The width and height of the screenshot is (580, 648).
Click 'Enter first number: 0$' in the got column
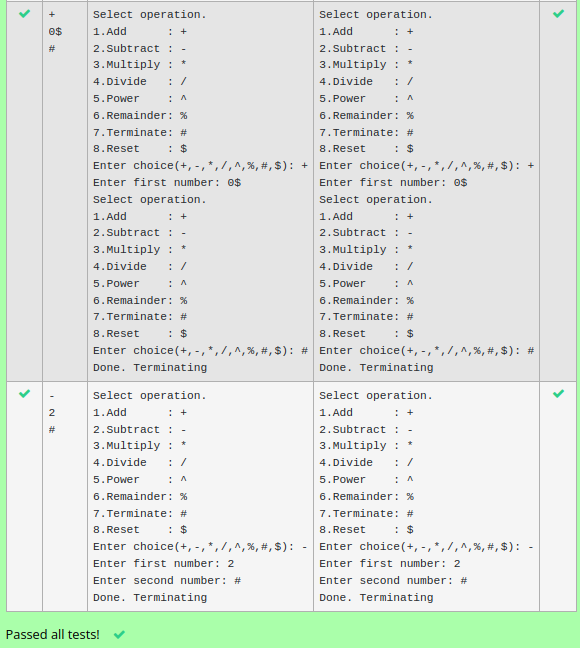pyautogui.click(x=393, y=183)
